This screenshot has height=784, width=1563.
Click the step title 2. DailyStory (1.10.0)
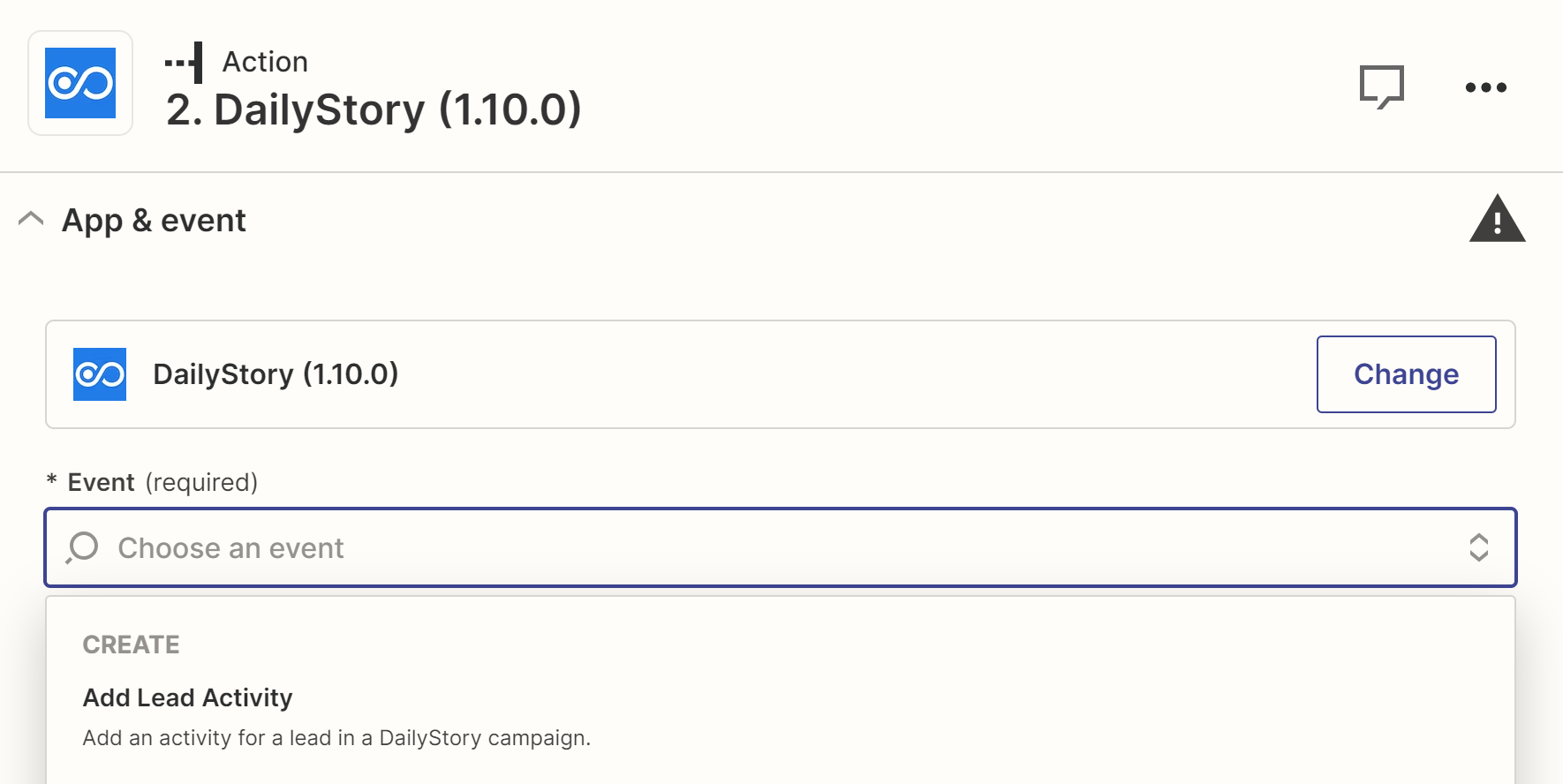374,109
